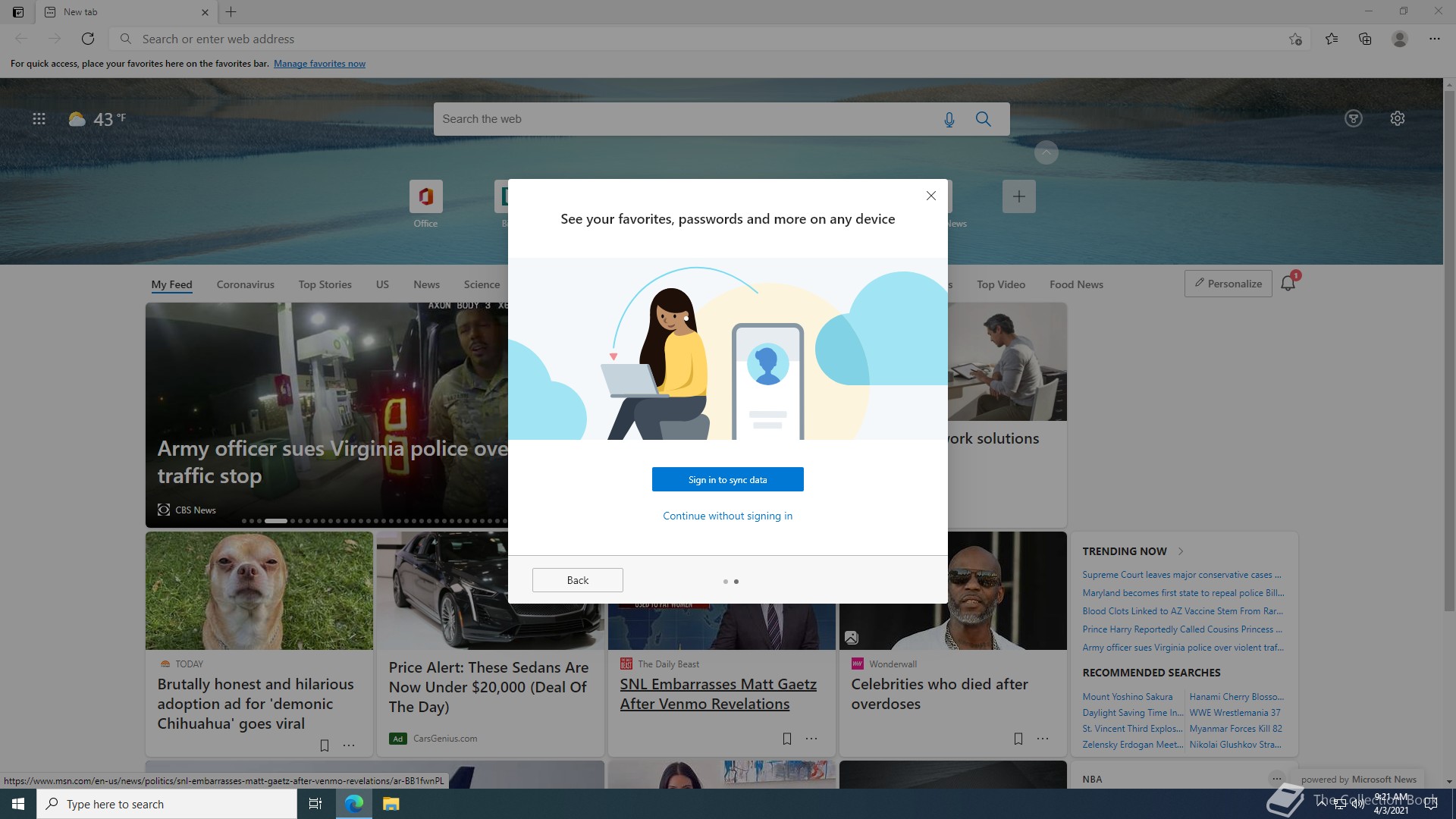Open SNL Embarrasses Matt Gaetz article
This screenshot has width=1456, height=819.
[x=718, y=694]
